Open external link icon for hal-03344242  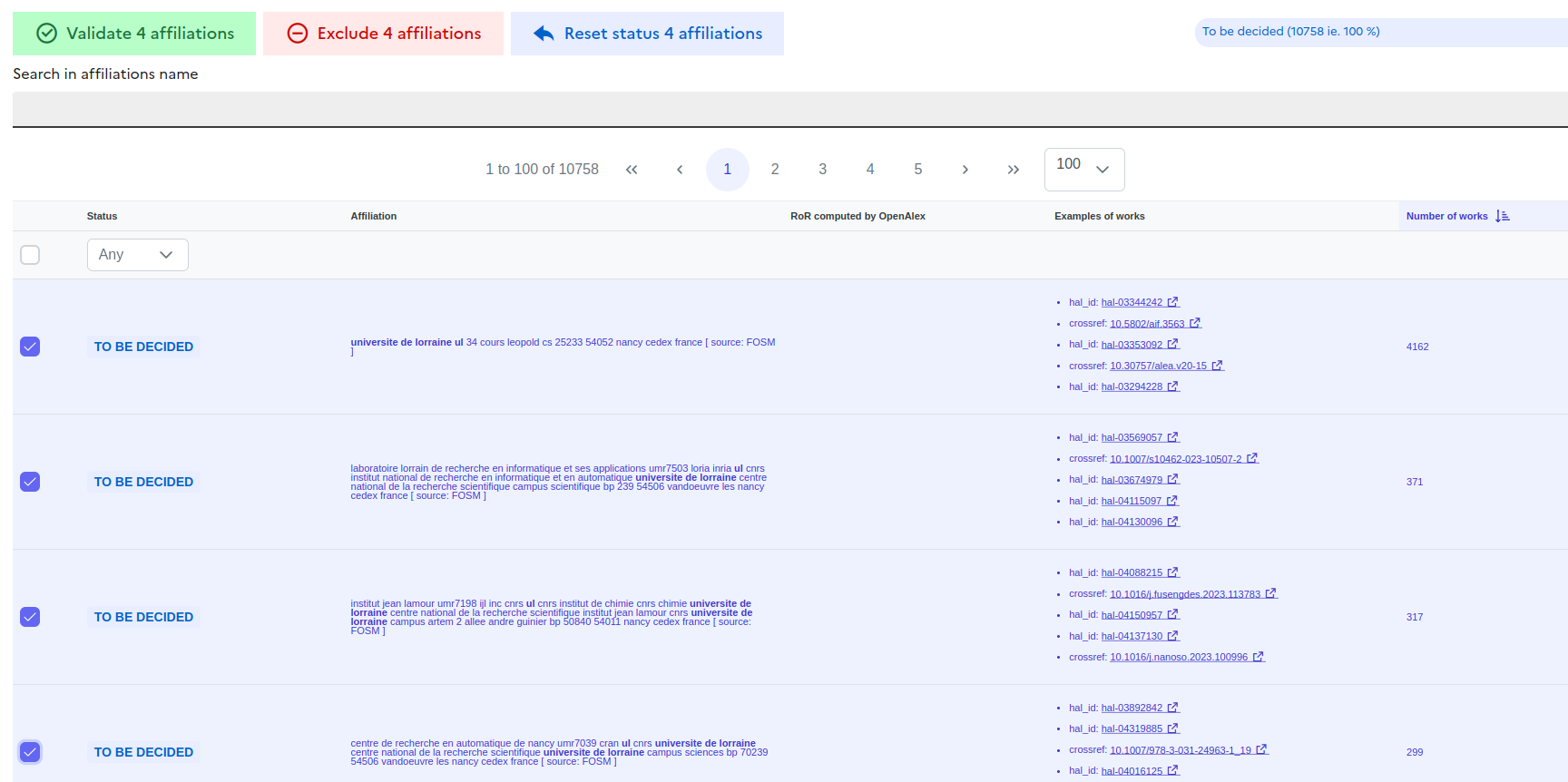(1172, 302)
